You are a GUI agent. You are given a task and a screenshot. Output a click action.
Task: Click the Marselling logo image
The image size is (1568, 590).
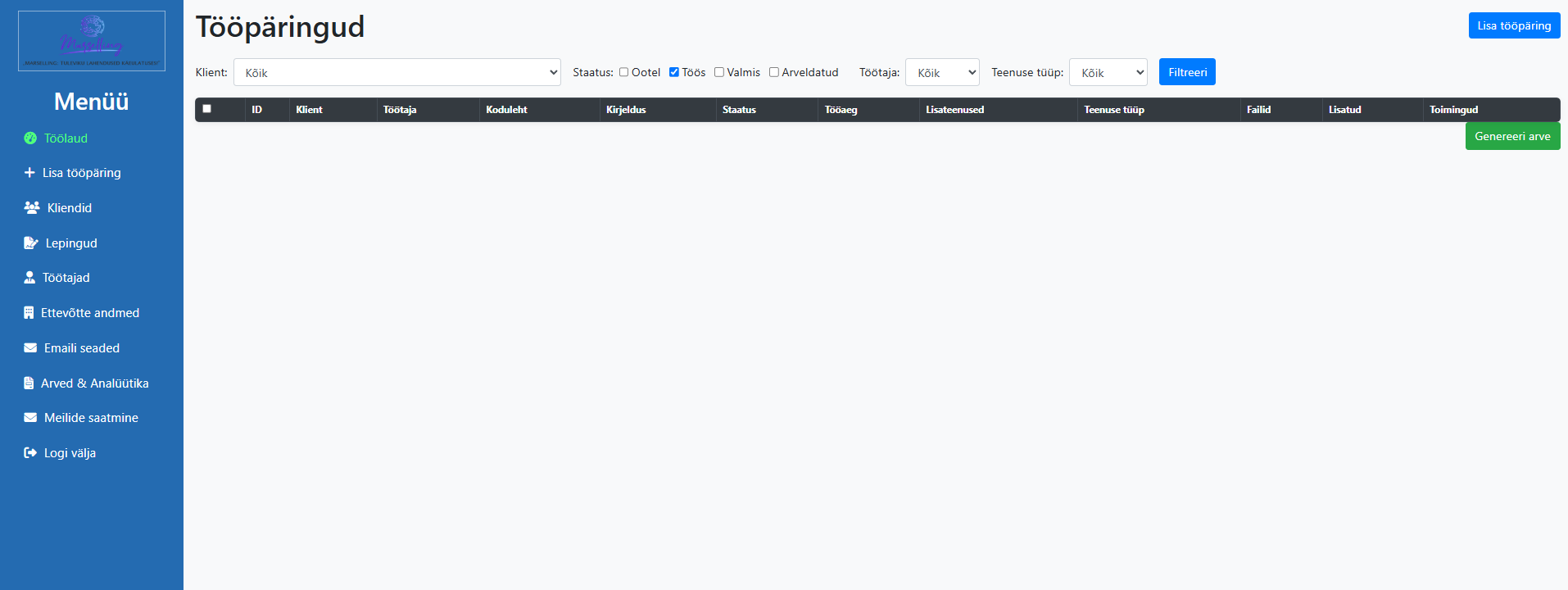(92, 41)
